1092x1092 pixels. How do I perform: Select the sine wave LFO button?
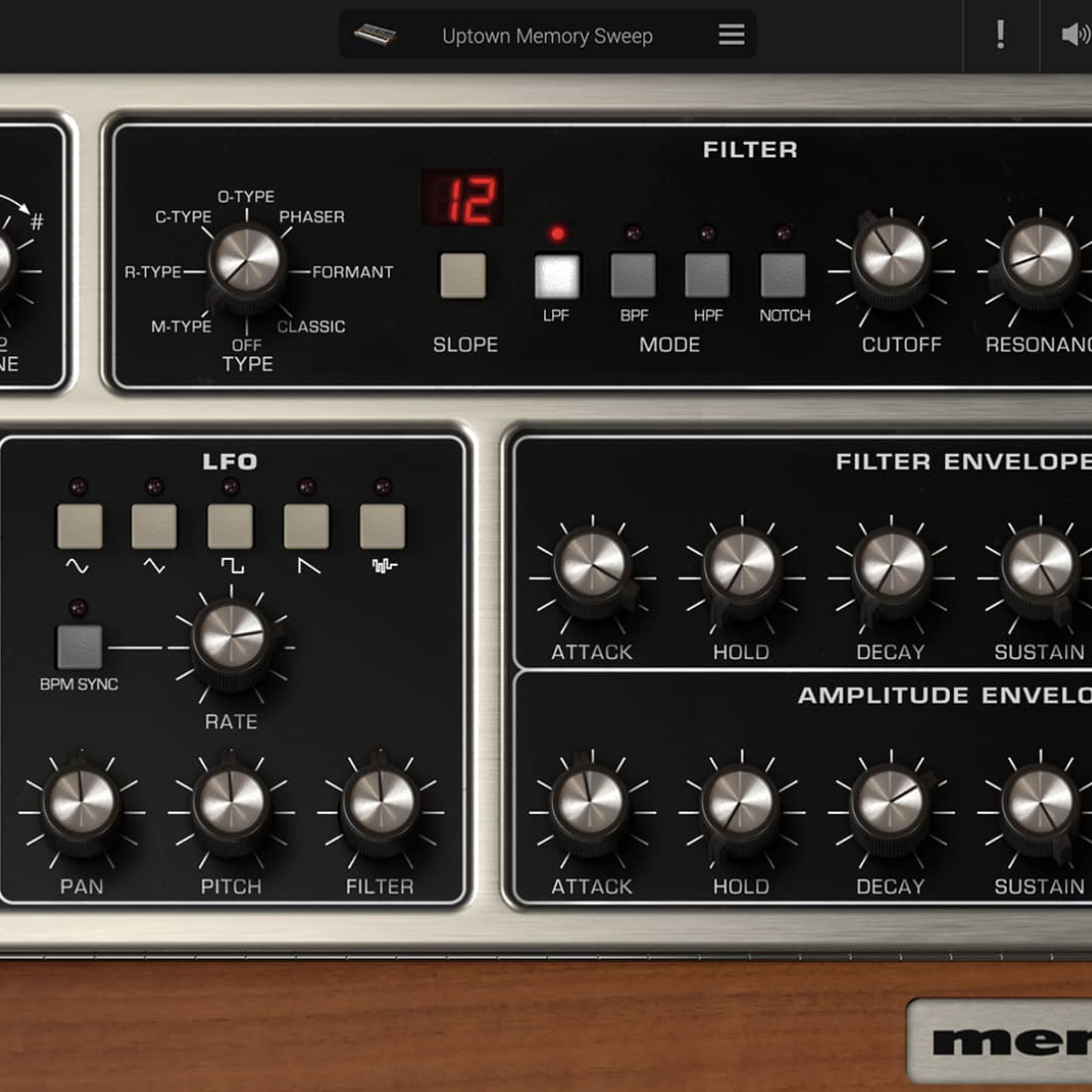coord(79,526)
